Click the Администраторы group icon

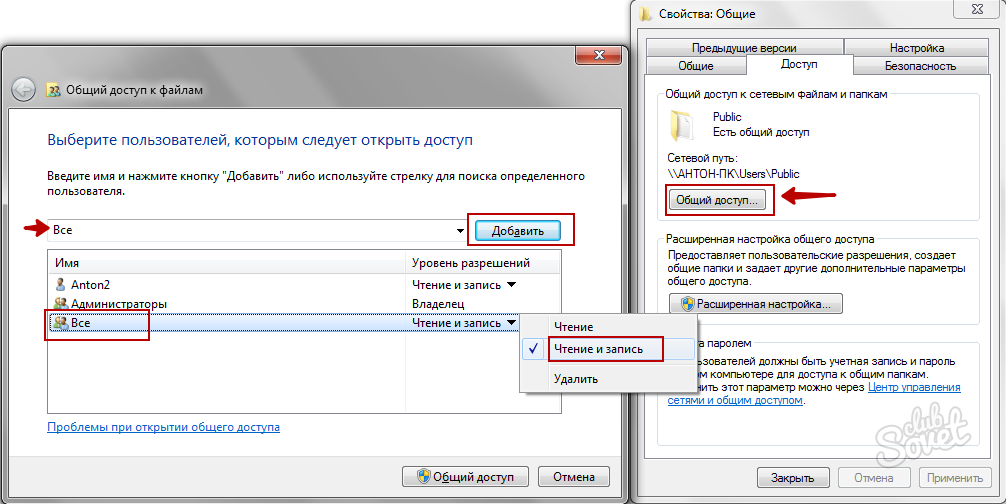[60, 303]
